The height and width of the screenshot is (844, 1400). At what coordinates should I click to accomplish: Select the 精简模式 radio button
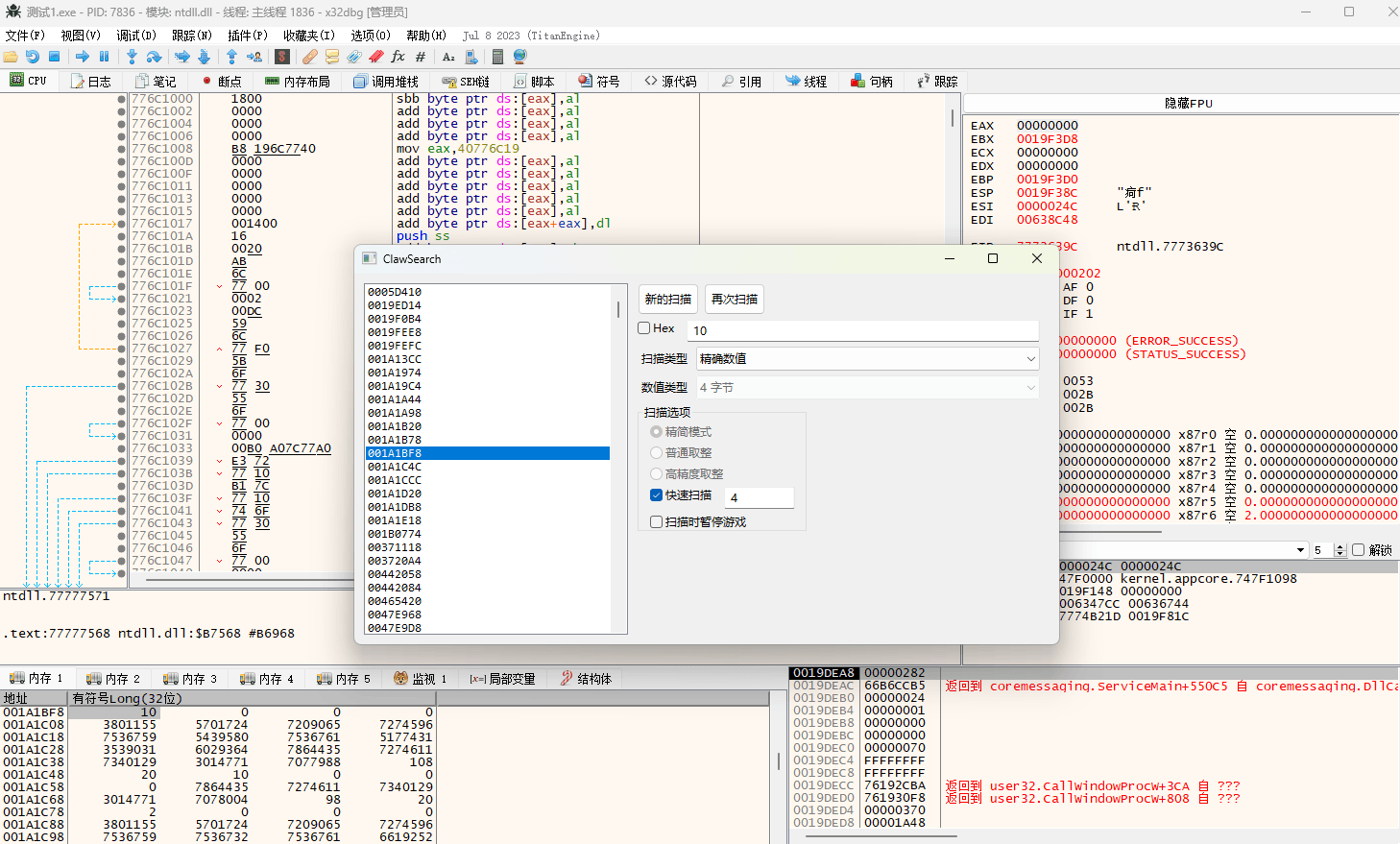click(x=656, y=432)
